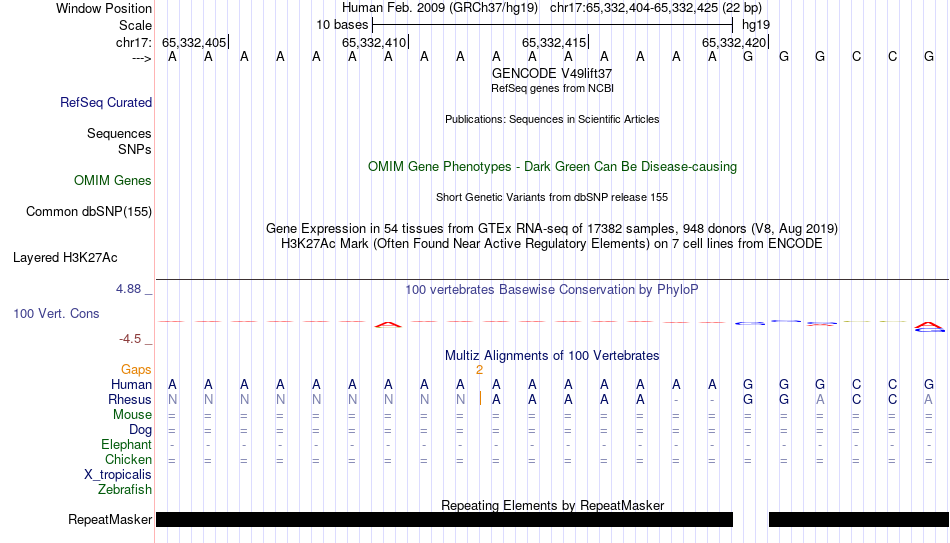Select the Zebrafish species label

(125, 489)
